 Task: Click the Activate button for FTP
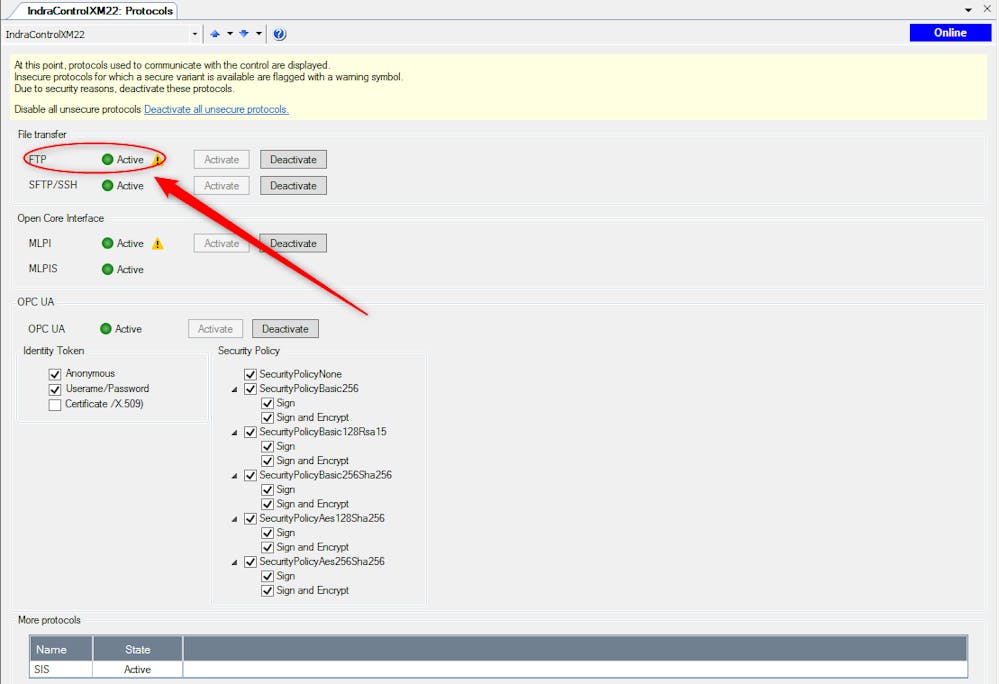[222, 159]
